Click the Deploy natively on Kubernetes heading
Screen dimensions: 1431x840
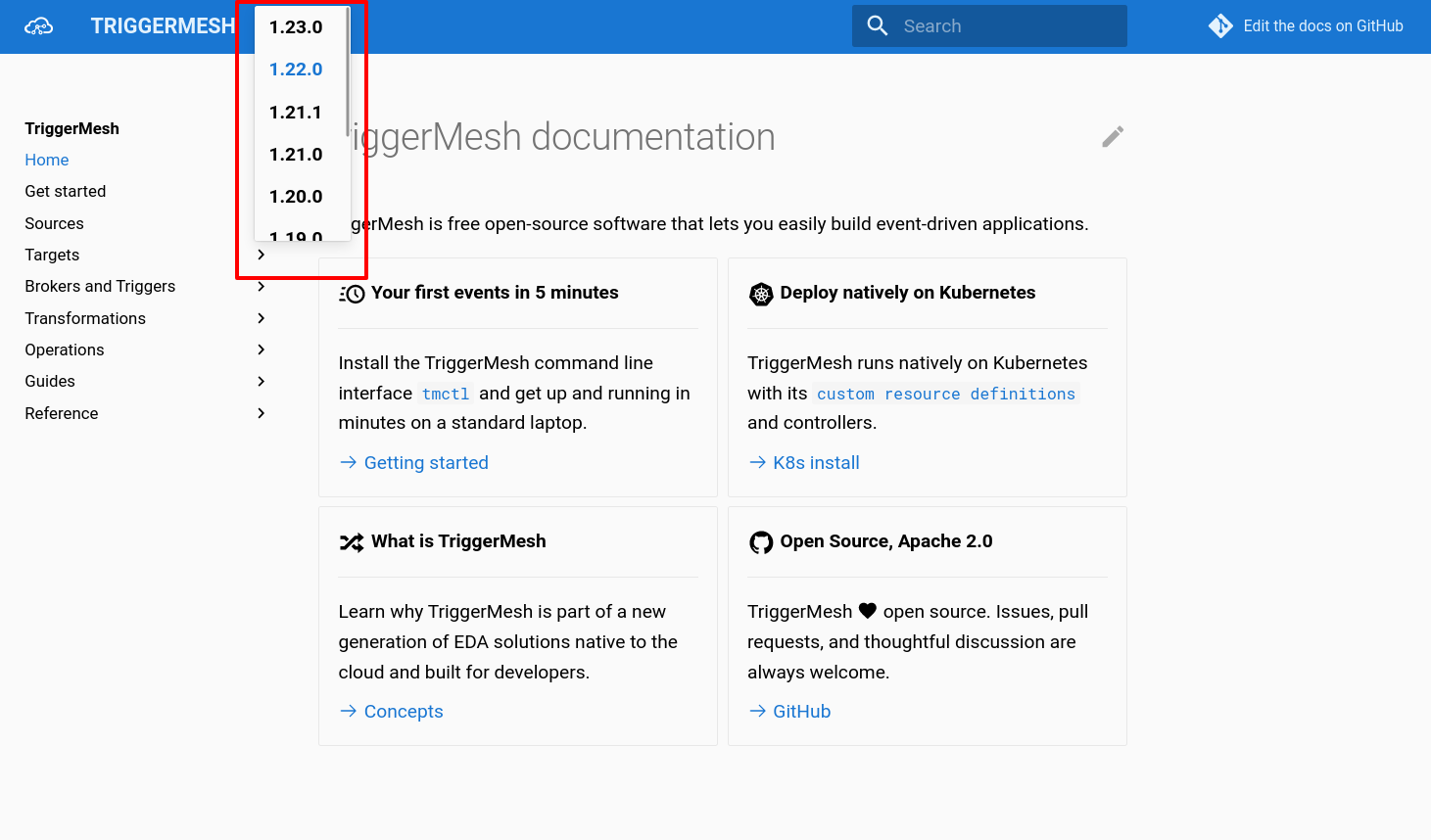coord(908,293)
